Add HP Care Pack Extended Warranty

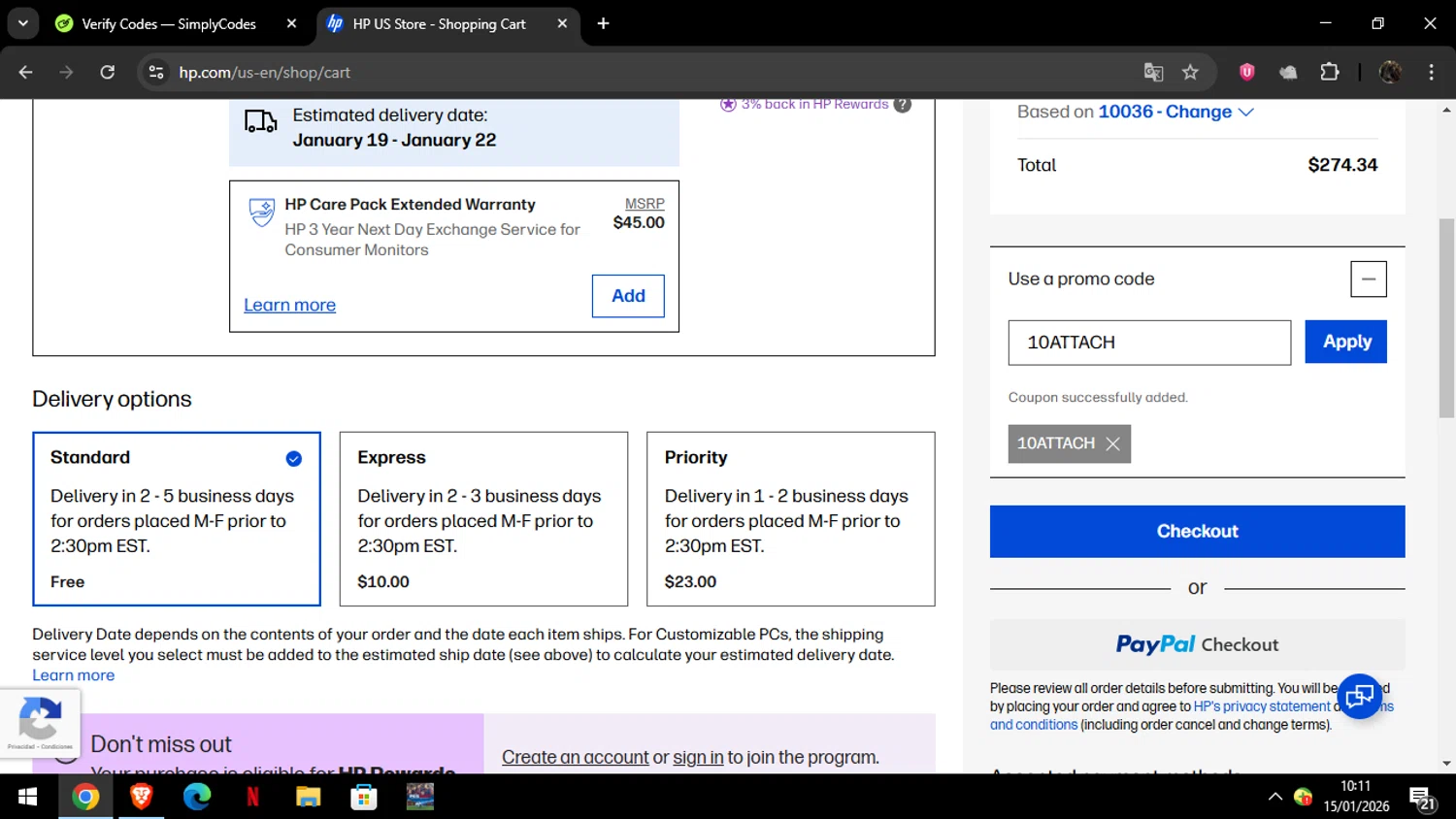click(x=628, y=296)
